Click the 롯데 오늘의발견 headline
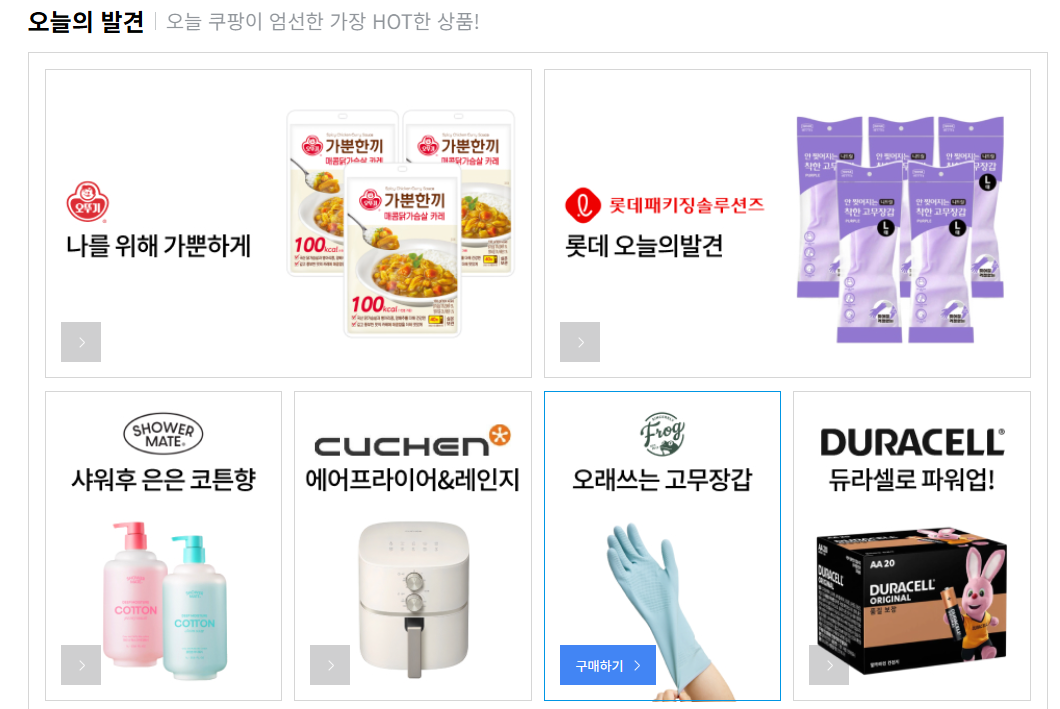 pyautogui.click(x=644, y=246)
